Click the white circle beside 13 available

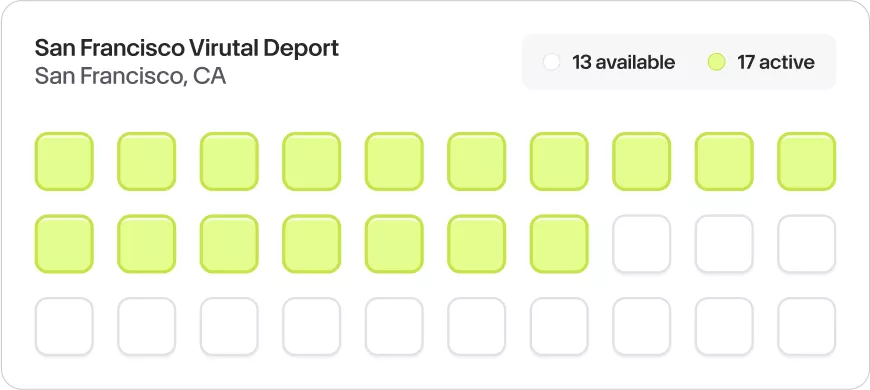[x=552, y=62]
